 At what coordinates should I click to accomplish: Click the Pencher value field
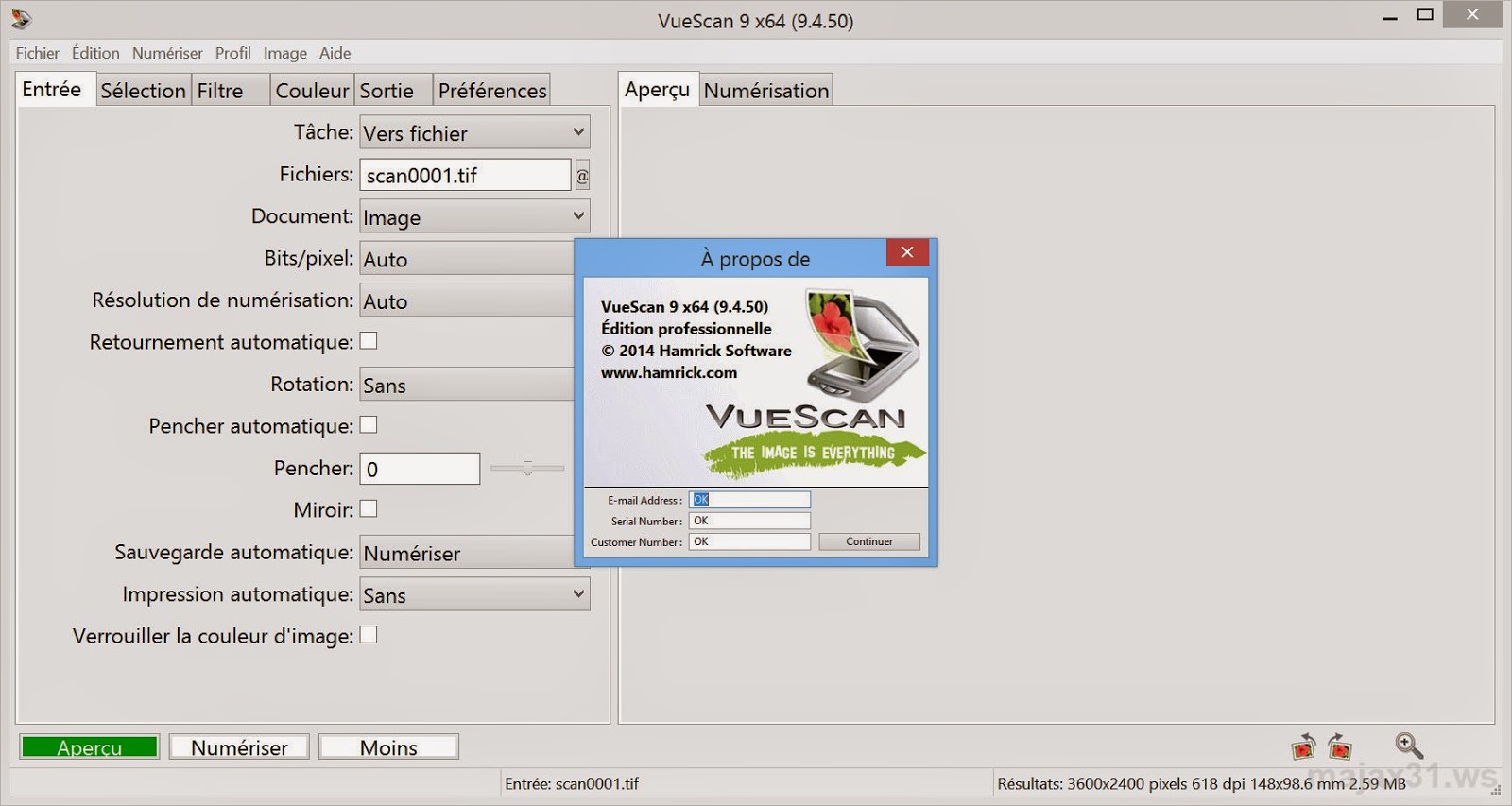[420, 469]
